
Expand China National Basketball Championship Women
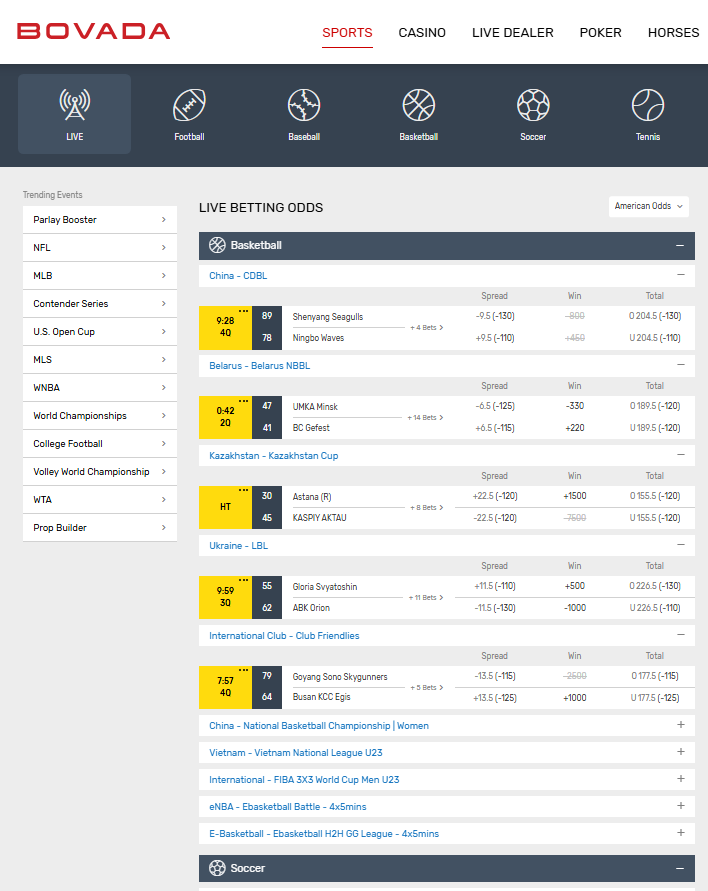coord(680,725)
